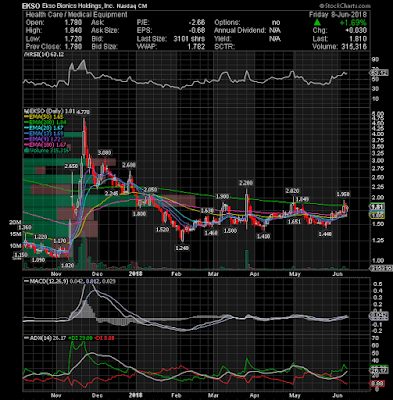The image size is (393, 400).
Task: Click the 2.600 price annotation
Action: pyautogui.click(x=129, y=165)
